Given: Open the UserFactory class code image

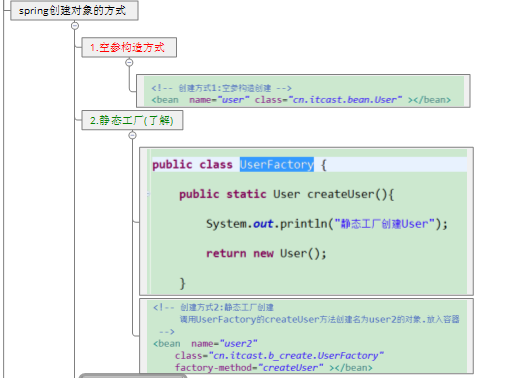Looking at the screenshot, I should 306,221.
